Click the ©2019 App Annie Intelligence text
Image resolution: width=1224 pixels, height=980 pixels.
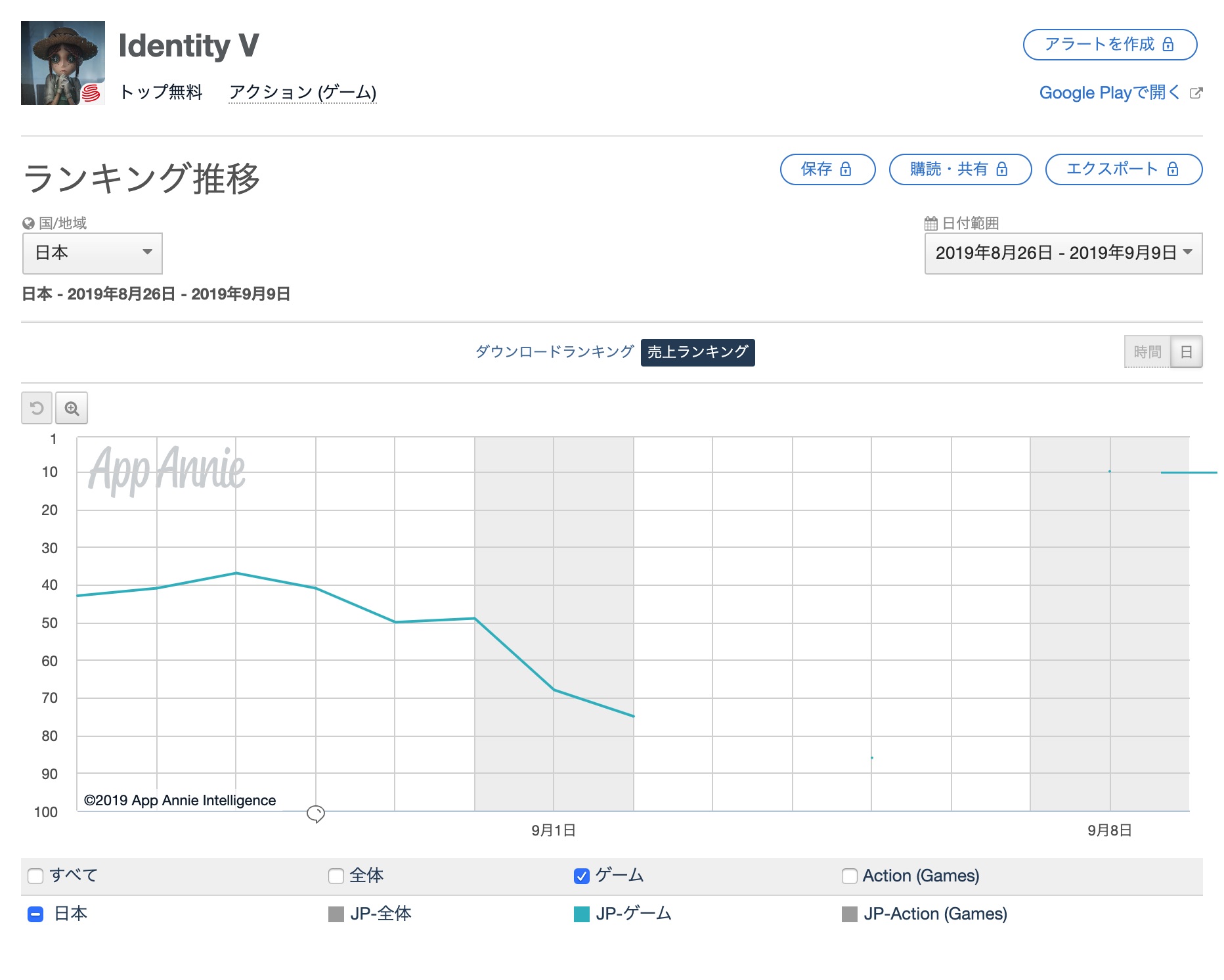pyautogui.click(x=180, y=800)
